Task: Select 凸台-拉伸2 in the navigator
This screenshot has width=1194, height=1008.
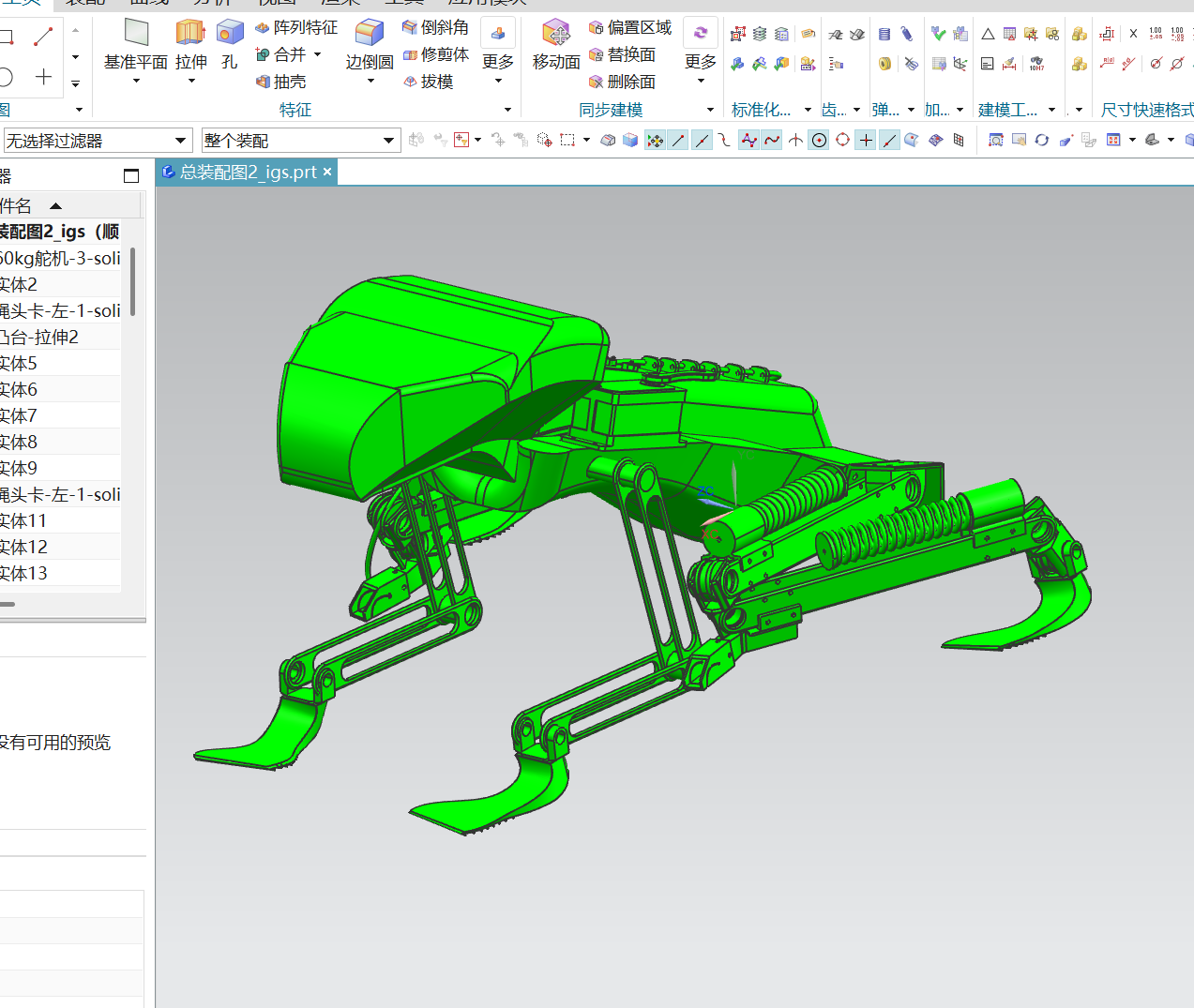Action: (60, 337)
